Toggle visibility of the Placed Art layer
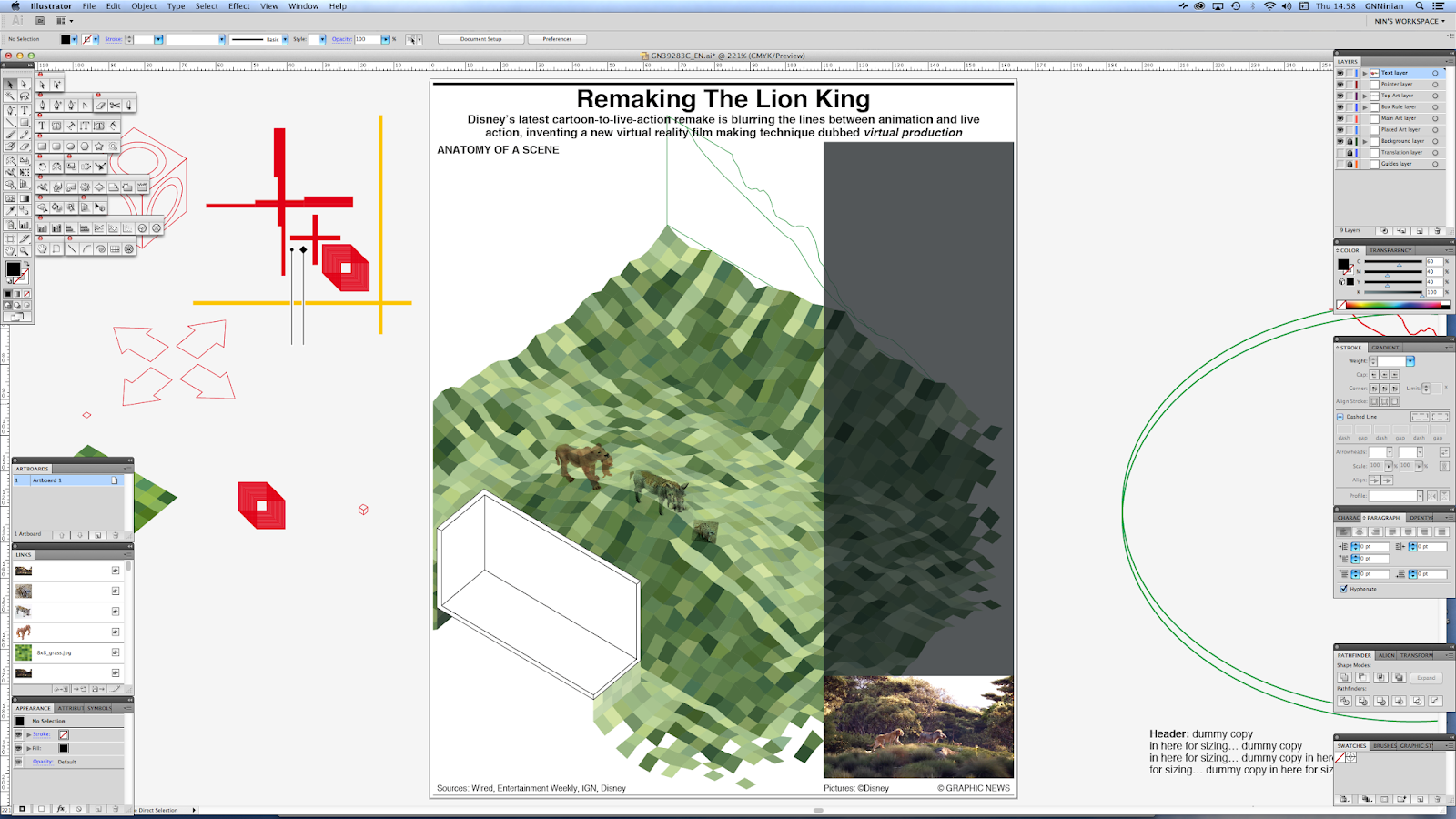Screen dimensions: 1456x819 click(x=1340, y=130)
